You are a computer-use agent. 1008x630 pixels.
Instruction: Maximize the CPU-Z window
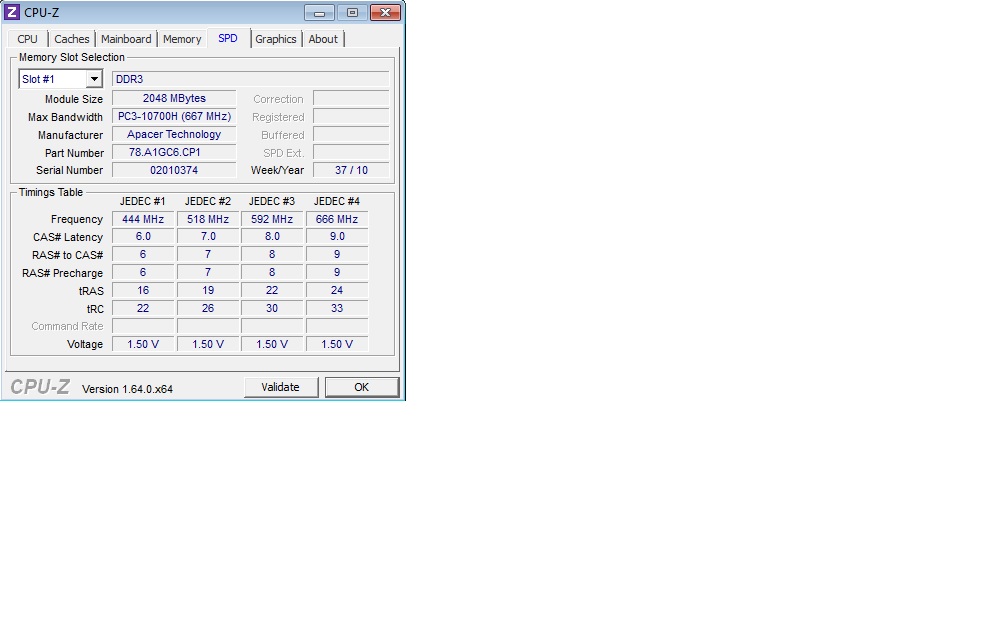(x=352, y=12)
